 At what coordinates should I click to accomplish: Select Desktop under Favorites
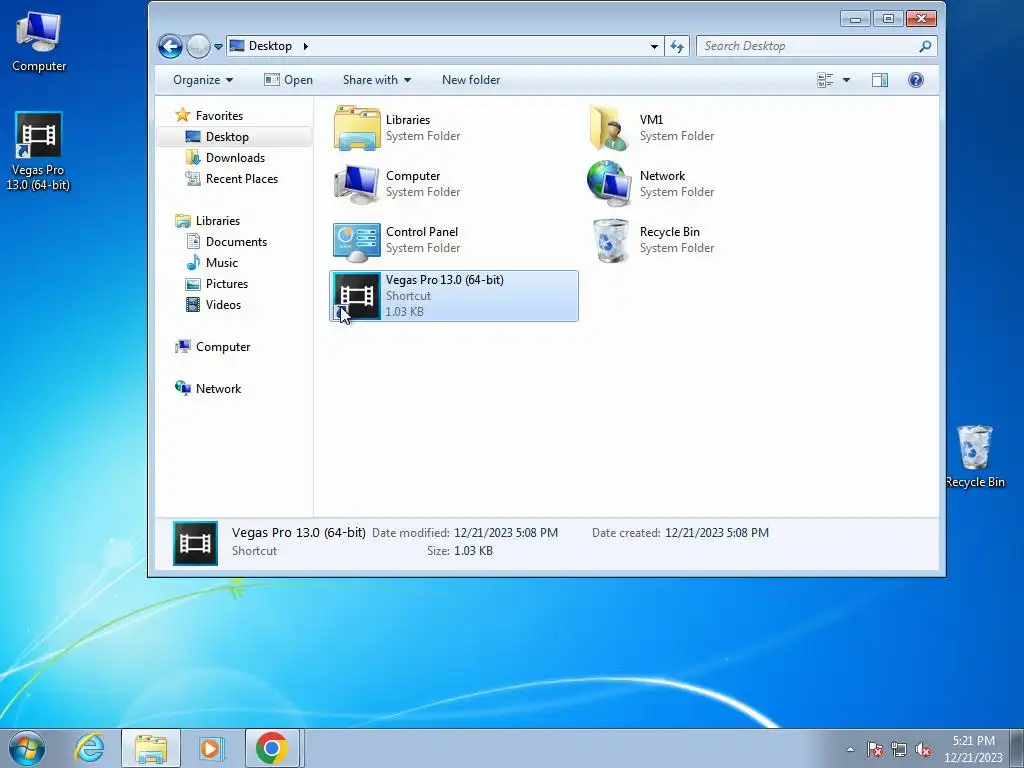point(227,136)
